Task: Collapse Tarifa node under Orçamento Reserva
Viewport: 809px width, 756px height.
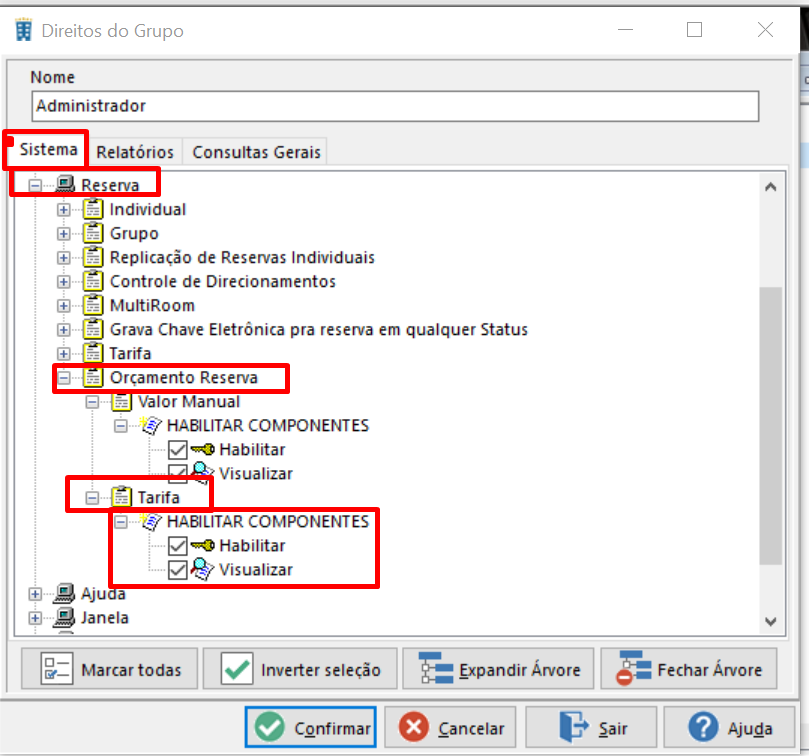Action: click(x=92, y=497)
